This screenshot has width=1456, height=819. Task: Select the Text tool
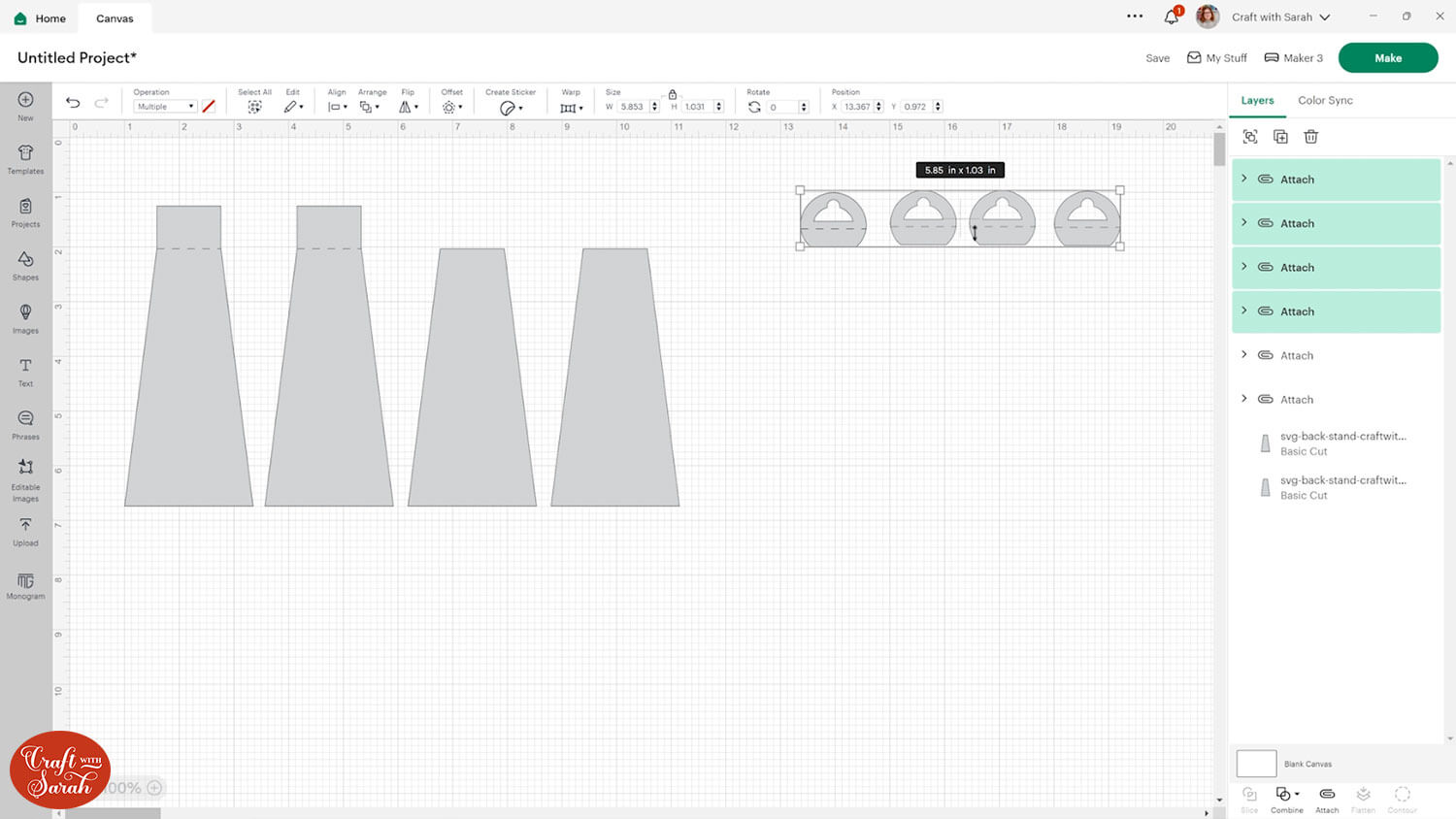[x=25, y=372]
